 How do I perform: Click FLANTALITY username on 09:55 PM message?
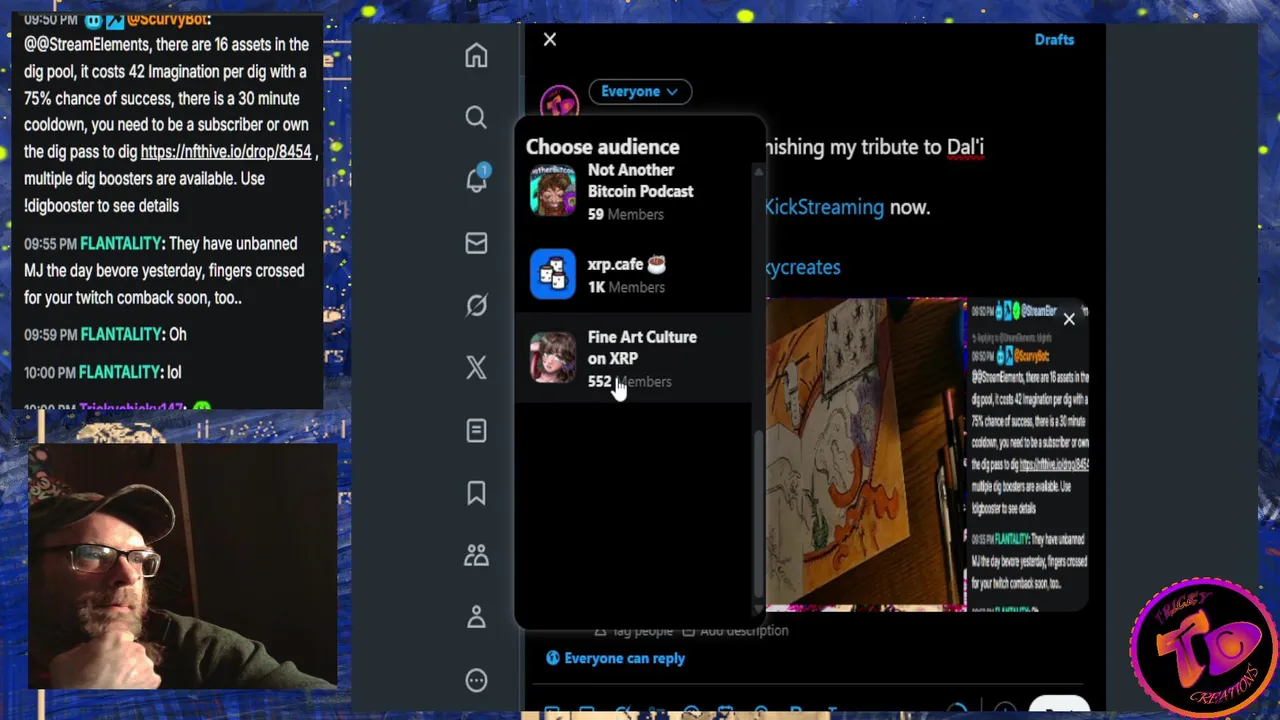pos(120,244)
